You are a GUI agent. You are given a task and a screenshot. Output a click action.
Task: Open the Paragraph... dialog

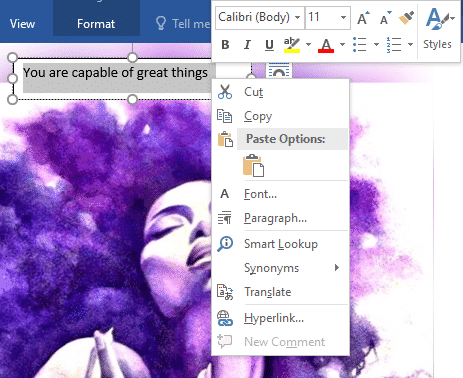tap(280, 218)
